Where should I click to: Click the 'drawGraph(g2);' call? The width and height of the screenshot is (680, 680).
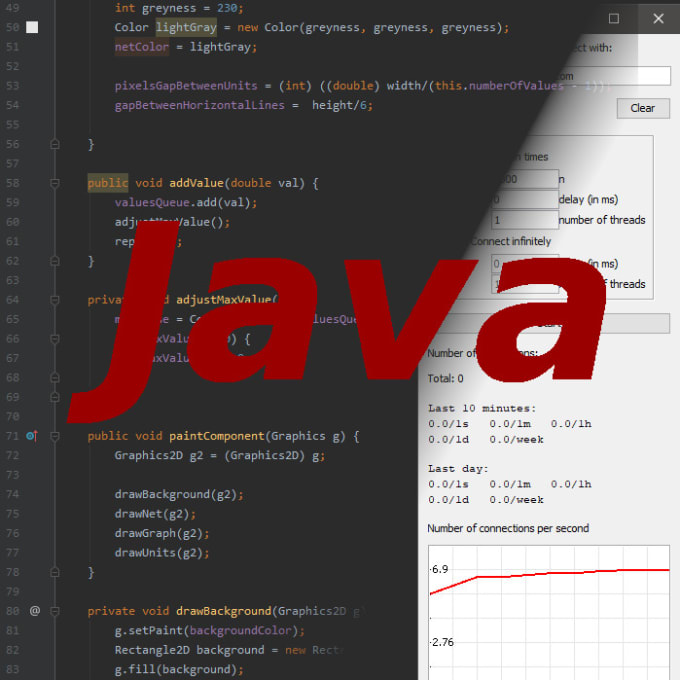162,533
